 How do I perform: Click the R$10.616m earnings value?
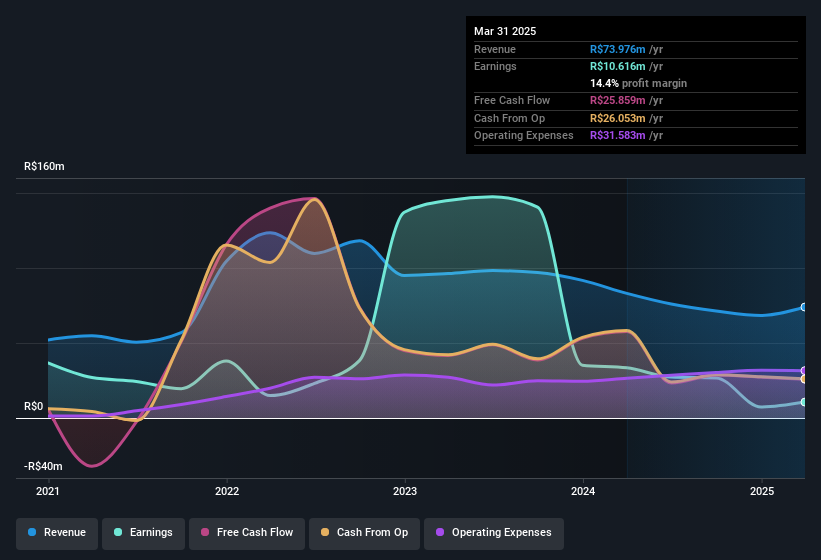pos(617,66)
